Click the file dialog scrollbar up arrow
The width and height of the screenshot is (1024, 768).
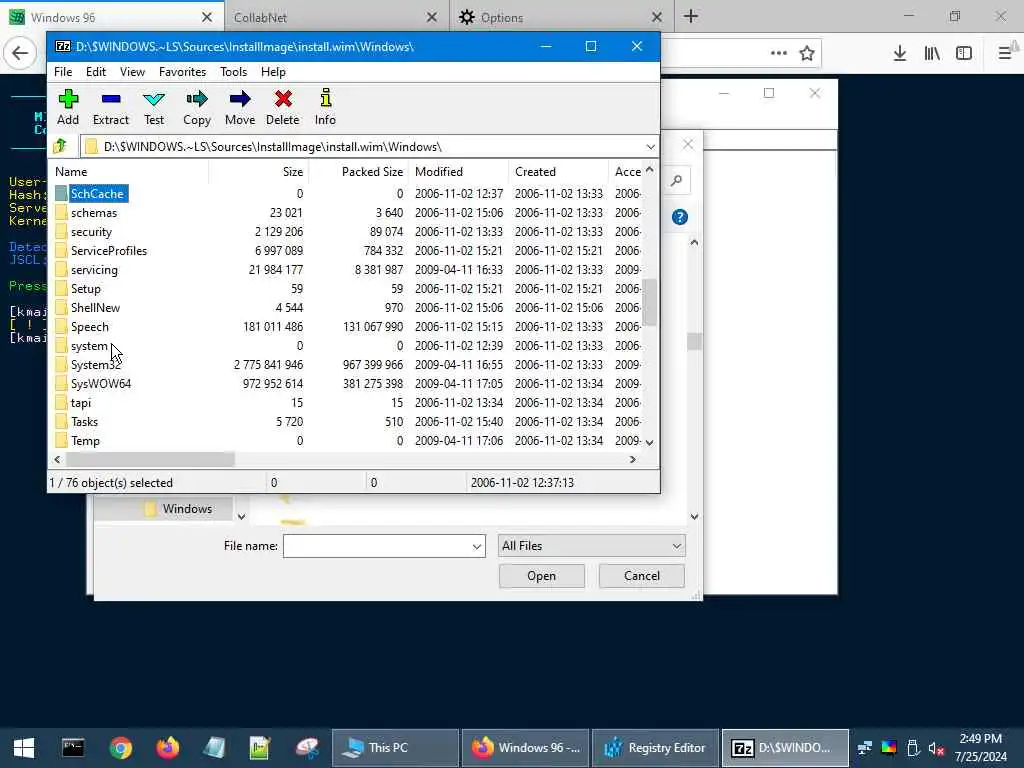[x=694, y=242]
